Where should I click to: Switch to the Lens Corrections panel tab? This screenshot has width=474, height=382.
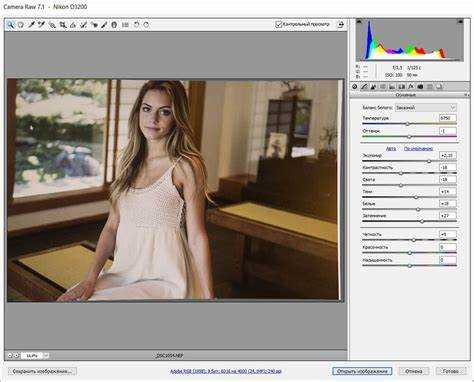pos(402,87)
